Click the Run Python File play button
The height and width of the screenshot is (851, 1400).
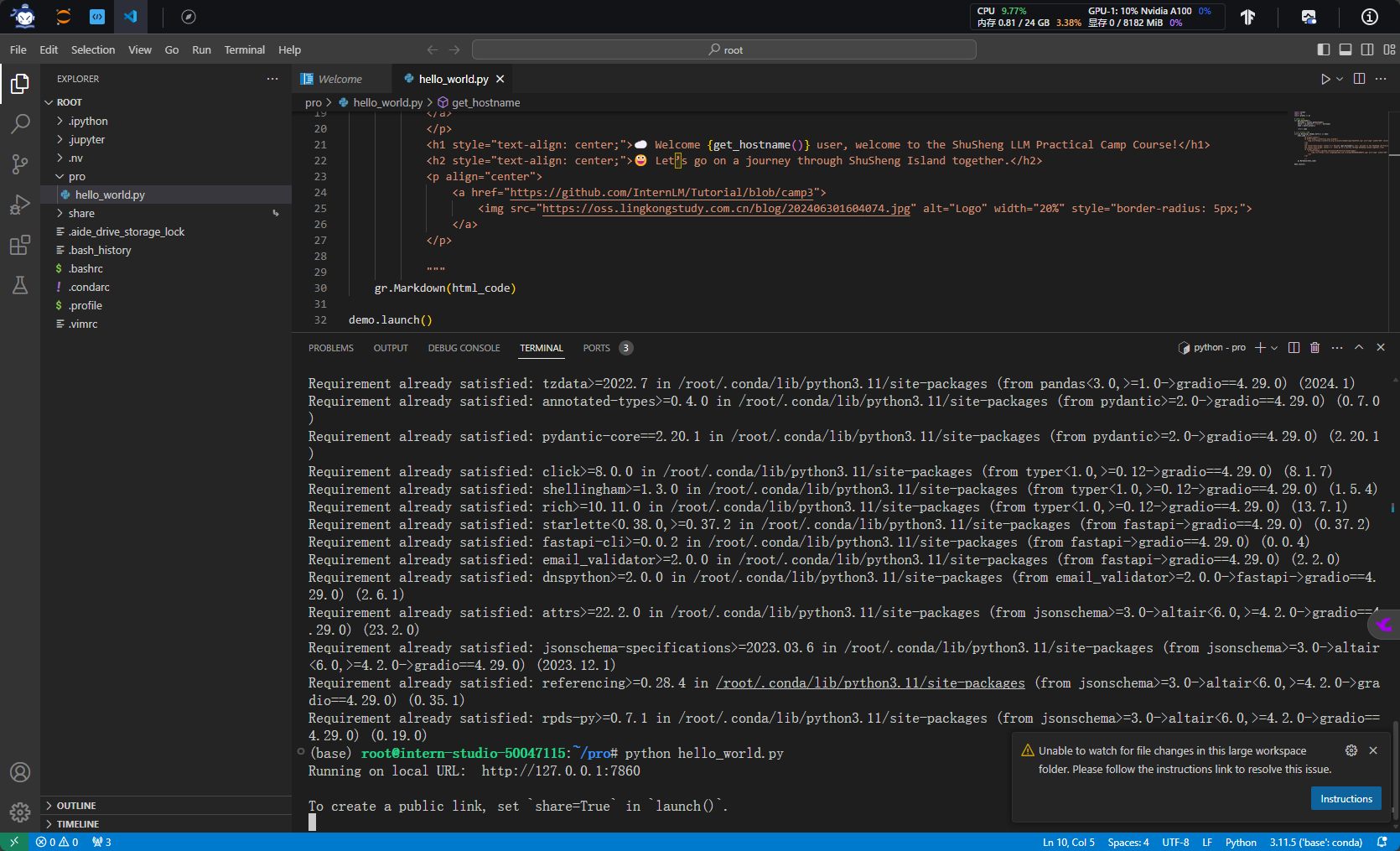1325,79
